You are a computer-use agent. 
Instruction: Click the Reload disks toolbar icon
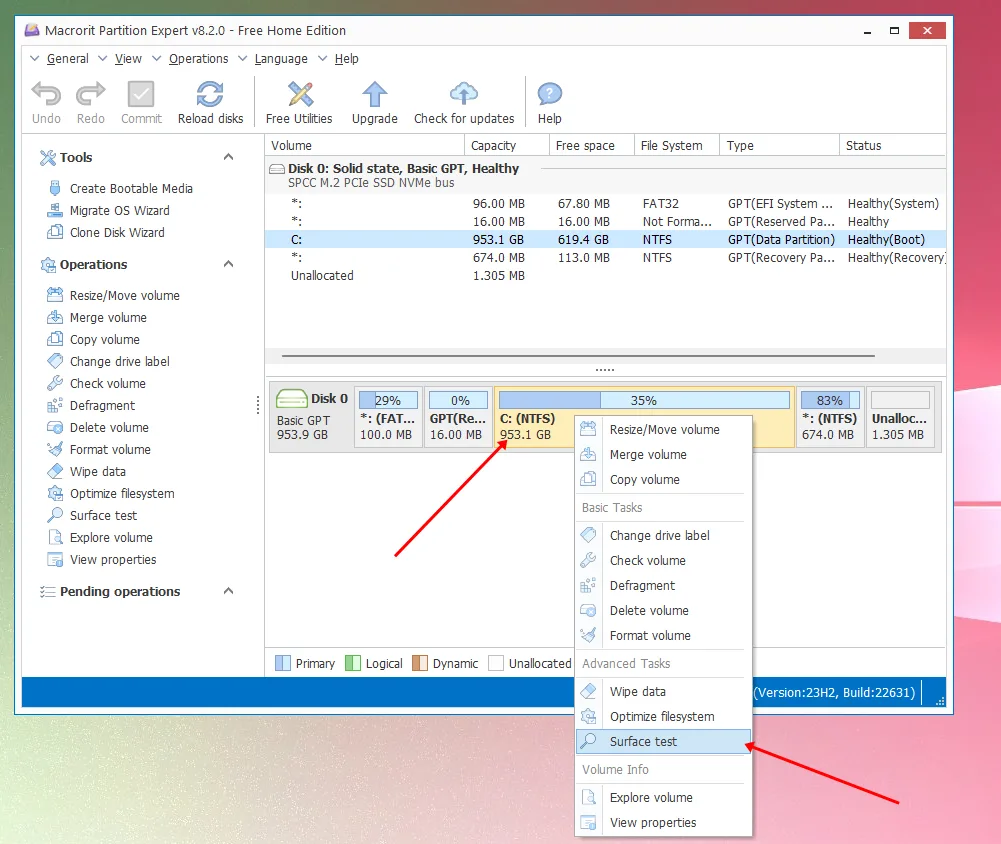pyautogui.click(x=210, y=95)
